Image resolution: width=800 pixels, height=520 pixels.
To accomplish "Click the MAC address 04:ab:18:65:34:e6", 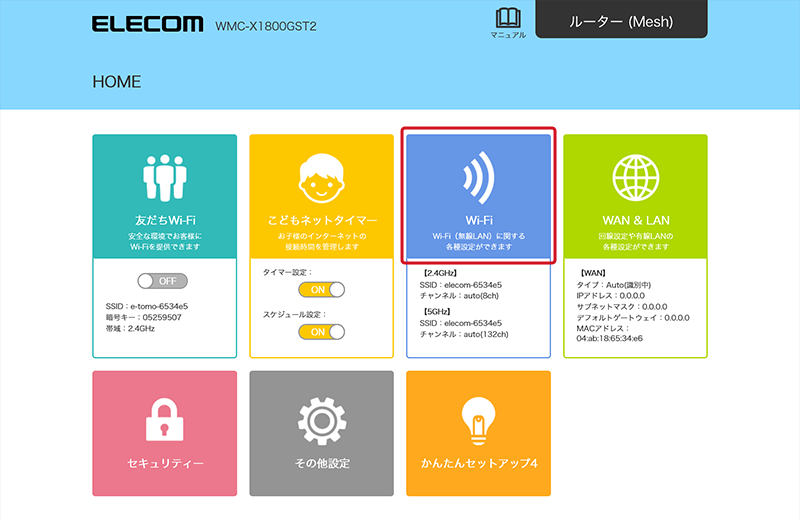I will 610,338.
